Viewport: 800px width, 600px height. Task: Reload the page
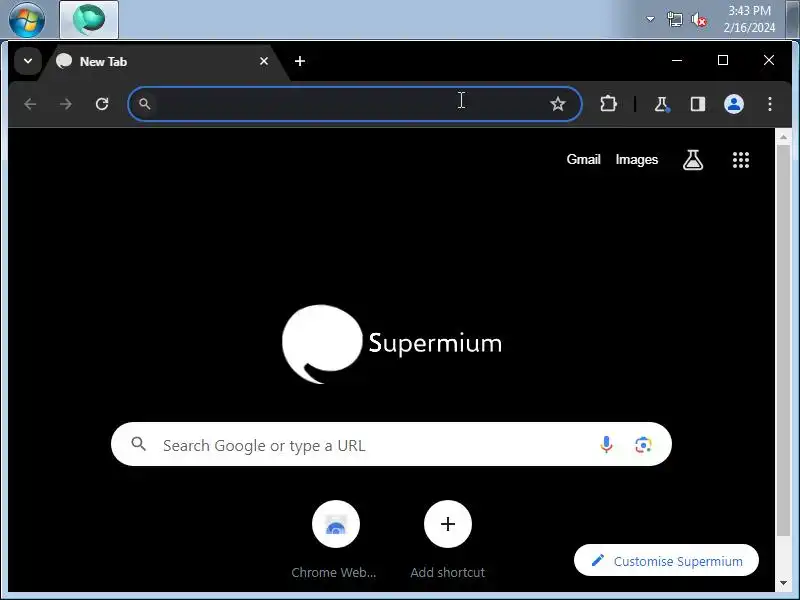coord(102,104)
